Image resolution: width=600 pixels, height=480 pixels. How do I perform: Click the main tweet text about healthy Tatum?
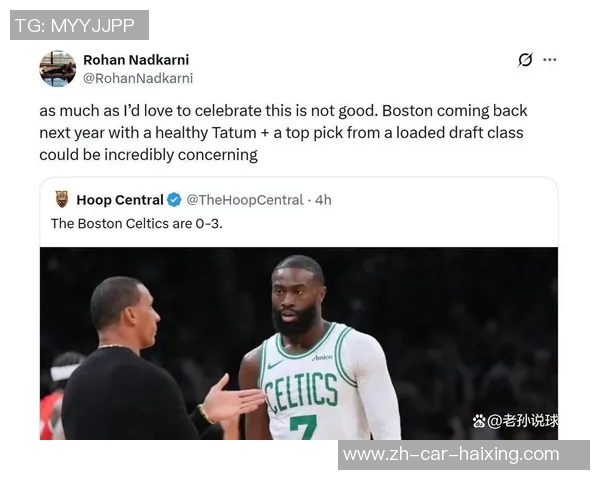pyautogui.click(x=283, y=133)
